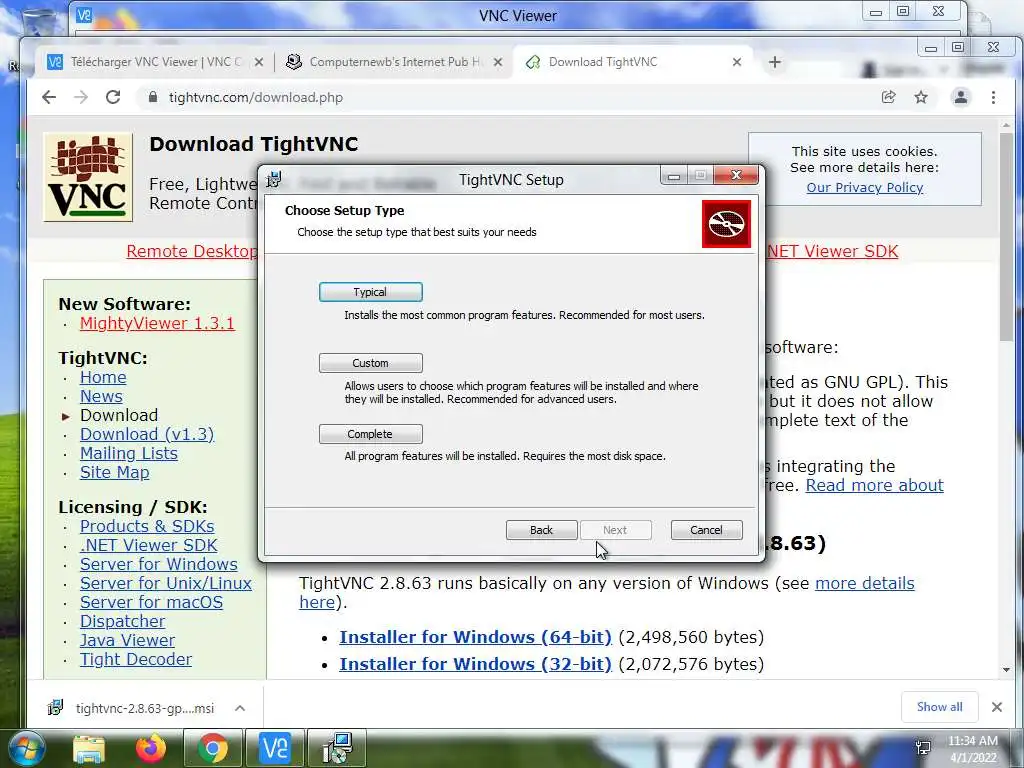Viewport: 1024px width, 768px height.
Task: Switch to Chrome in the taskbar
Action: tap(212, 748)
